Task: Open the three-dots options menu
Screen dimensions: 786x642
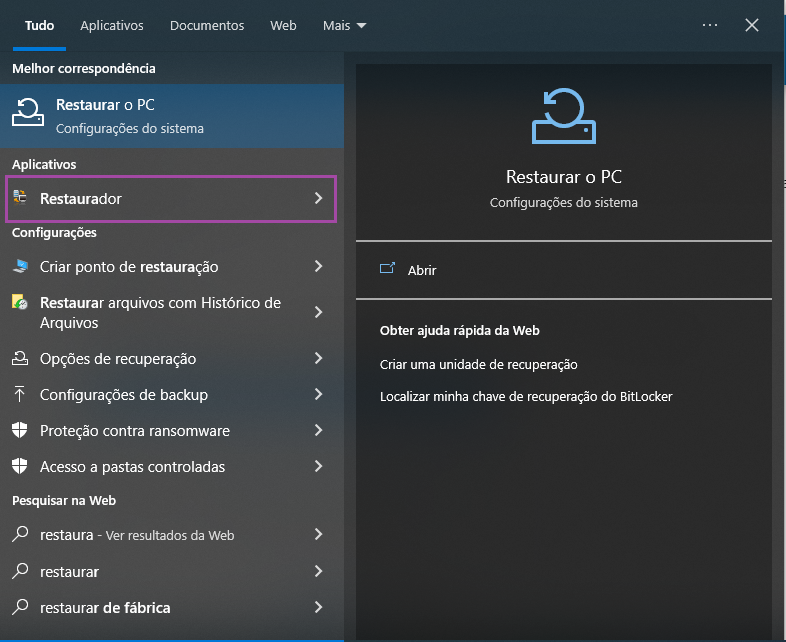Action: click(x=710, y=25)
